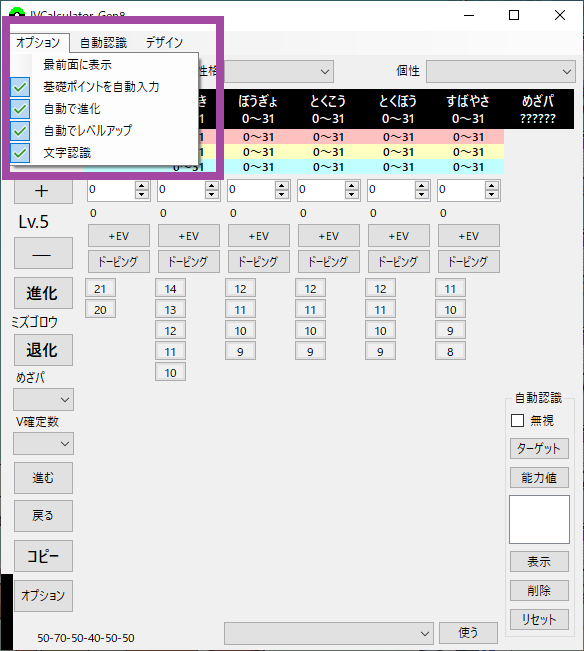
Task: Click the 表示 button
Action: (x=539, y=562)
